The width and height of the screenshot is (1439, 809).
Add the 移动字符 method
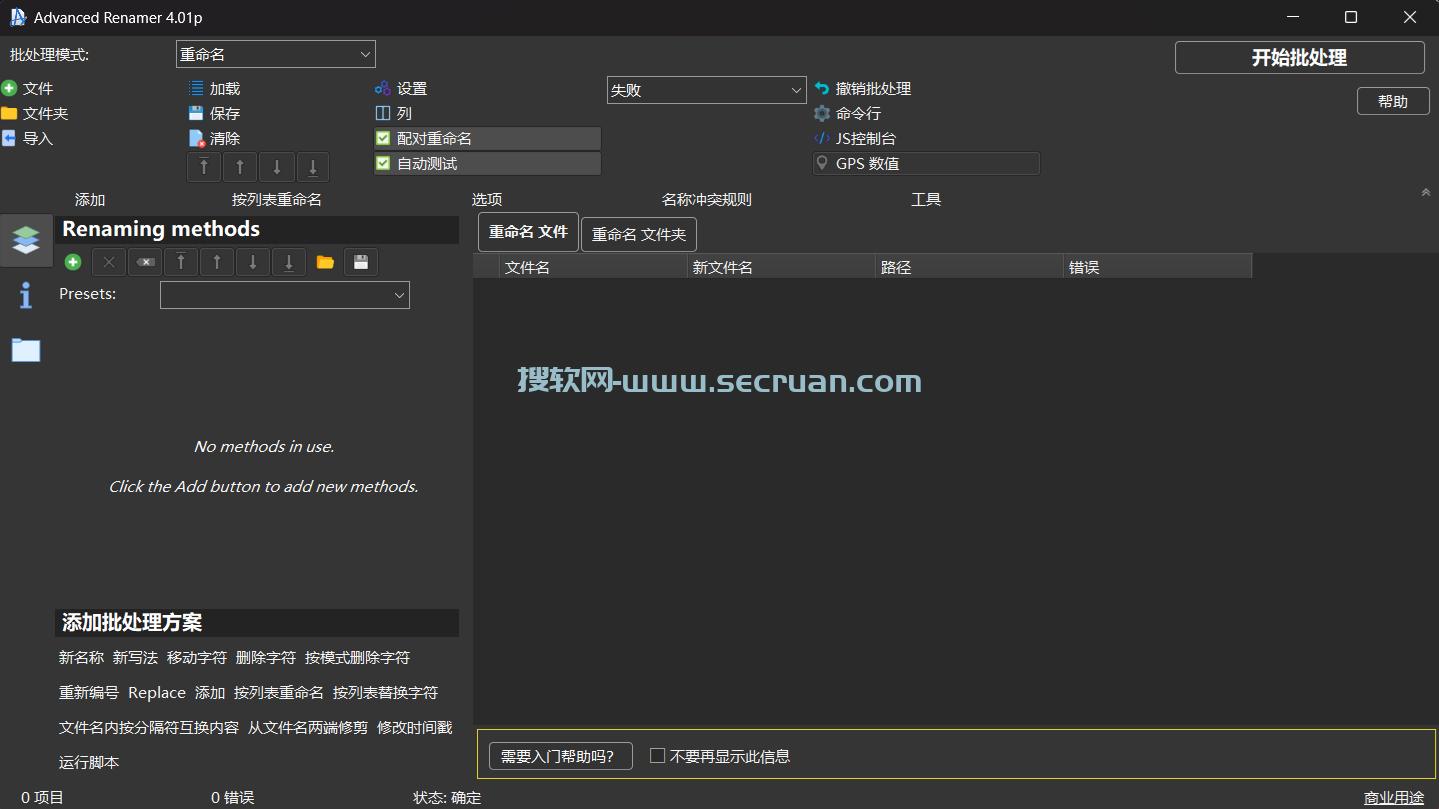click(197, 658)
